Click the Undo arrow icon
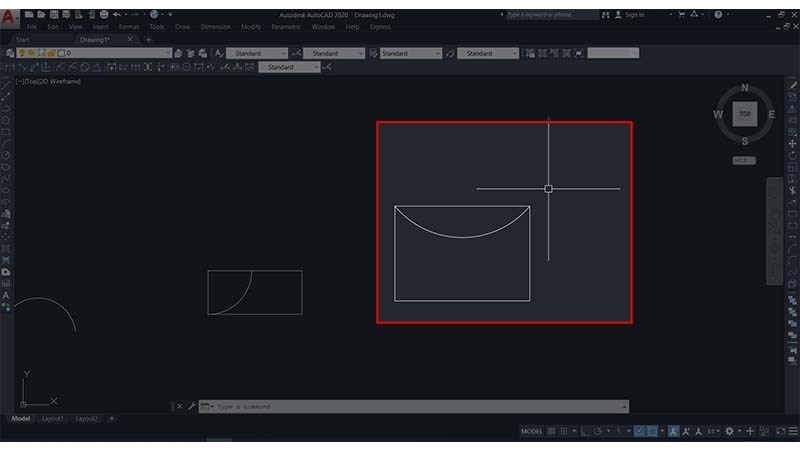 [117, 14]
